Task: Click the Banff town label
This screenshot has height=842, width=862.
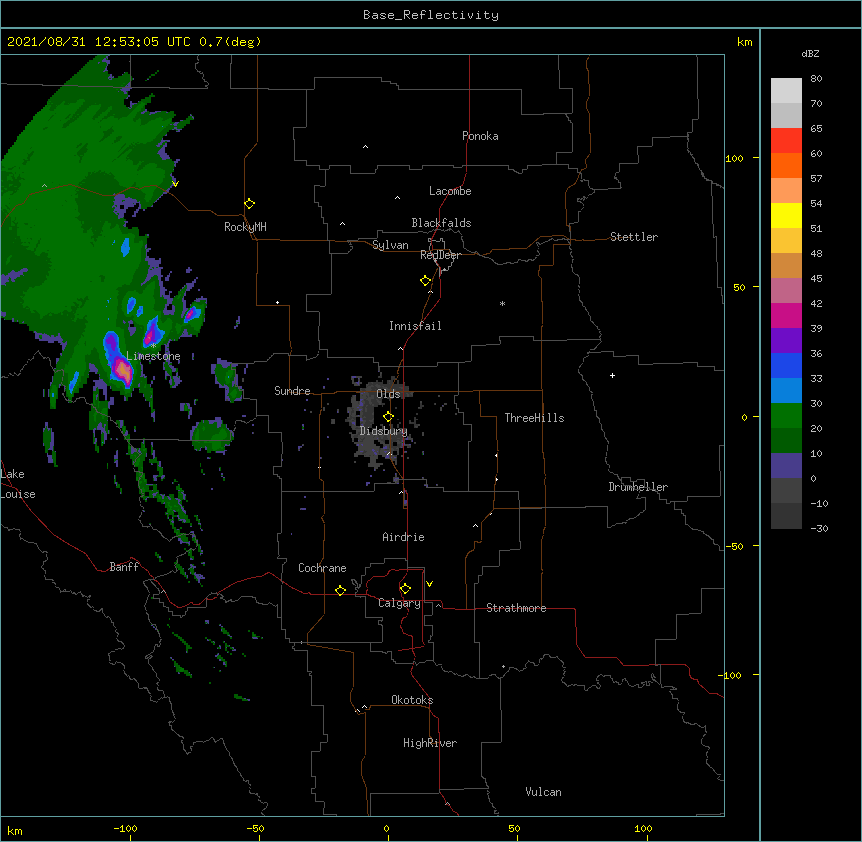Action: [x=124, y=567]
